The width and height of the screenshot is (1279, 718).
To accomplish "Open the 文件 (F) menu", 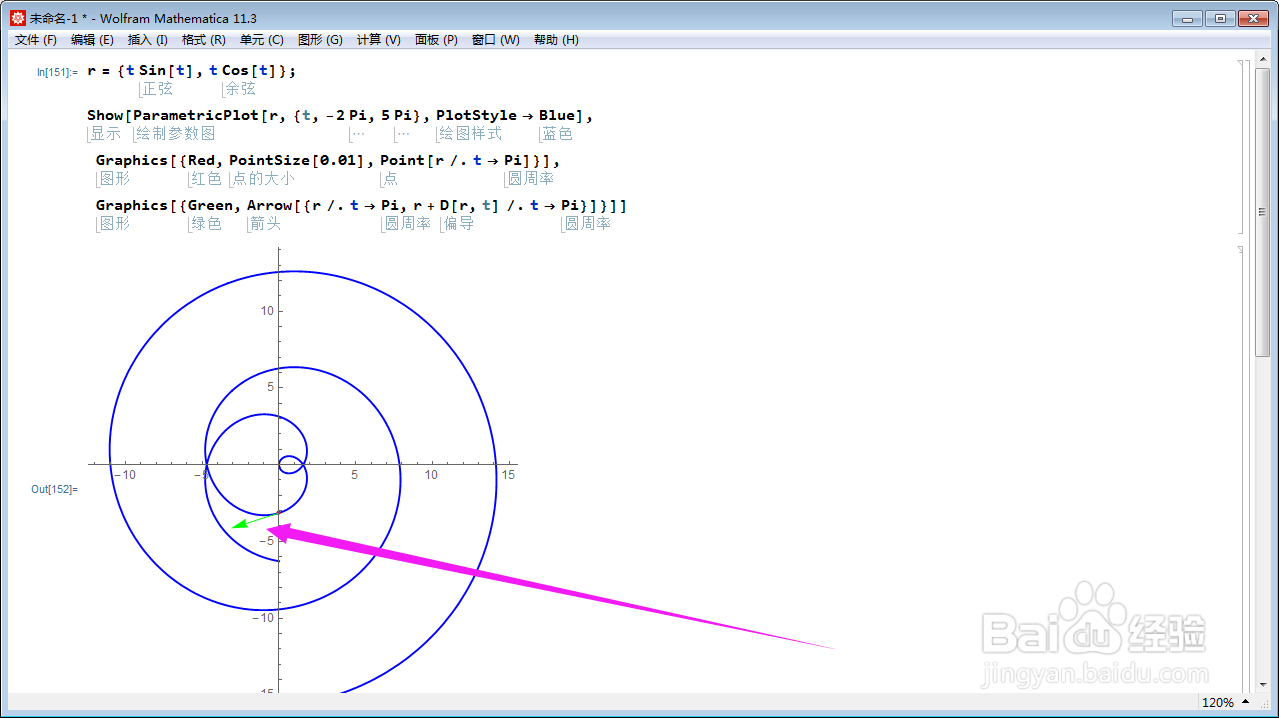I will 36,40.
